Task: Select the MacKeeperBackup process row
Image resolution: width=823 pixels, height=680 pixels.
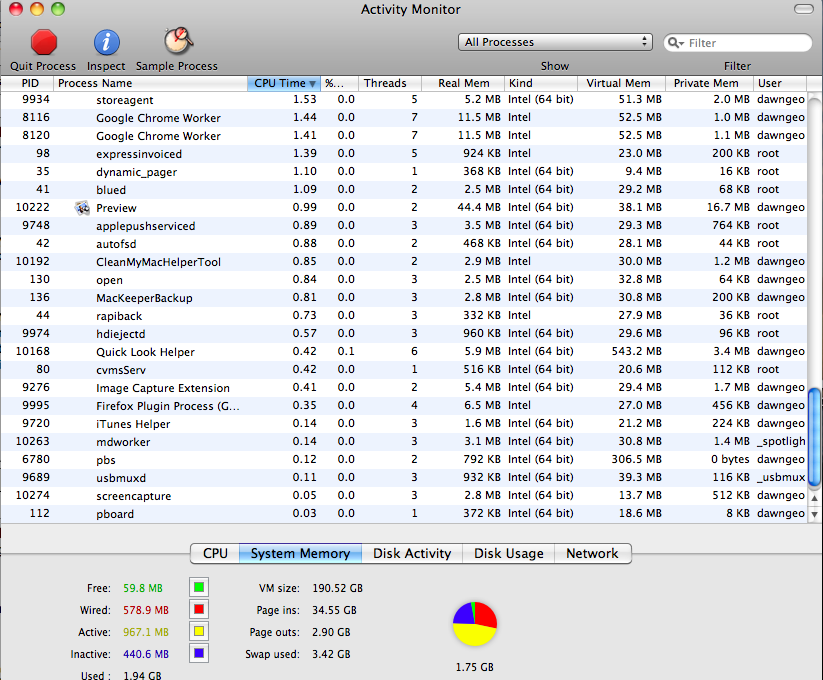Action: coord(404,298)
